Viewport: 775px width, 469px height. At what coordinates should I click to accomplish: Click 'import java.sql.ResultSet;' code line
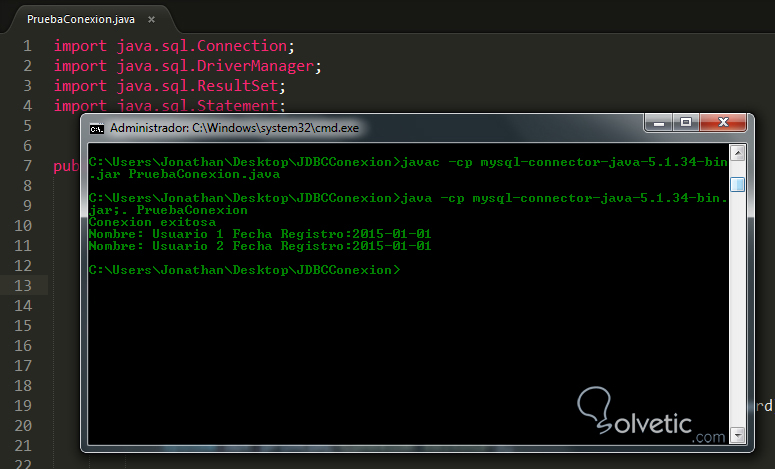click(x=170, y=86)
